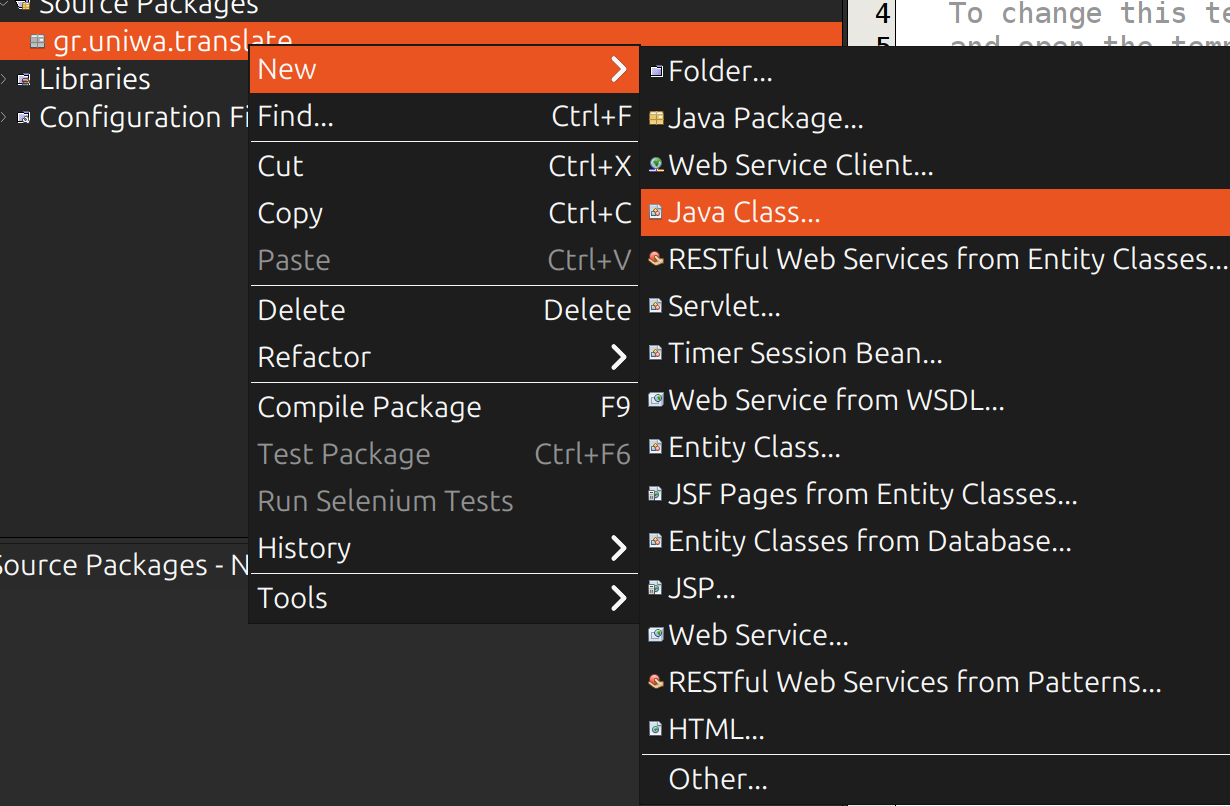
Task: Click the Servlet file icon
Action: [x=656, y=306]
